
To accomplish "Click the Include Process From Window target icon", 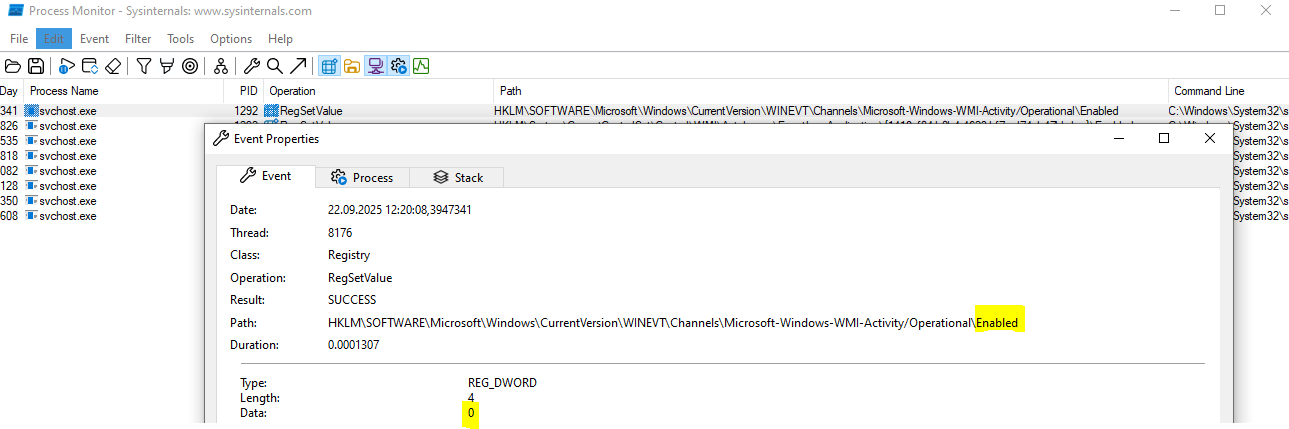I will click(190, 67).
